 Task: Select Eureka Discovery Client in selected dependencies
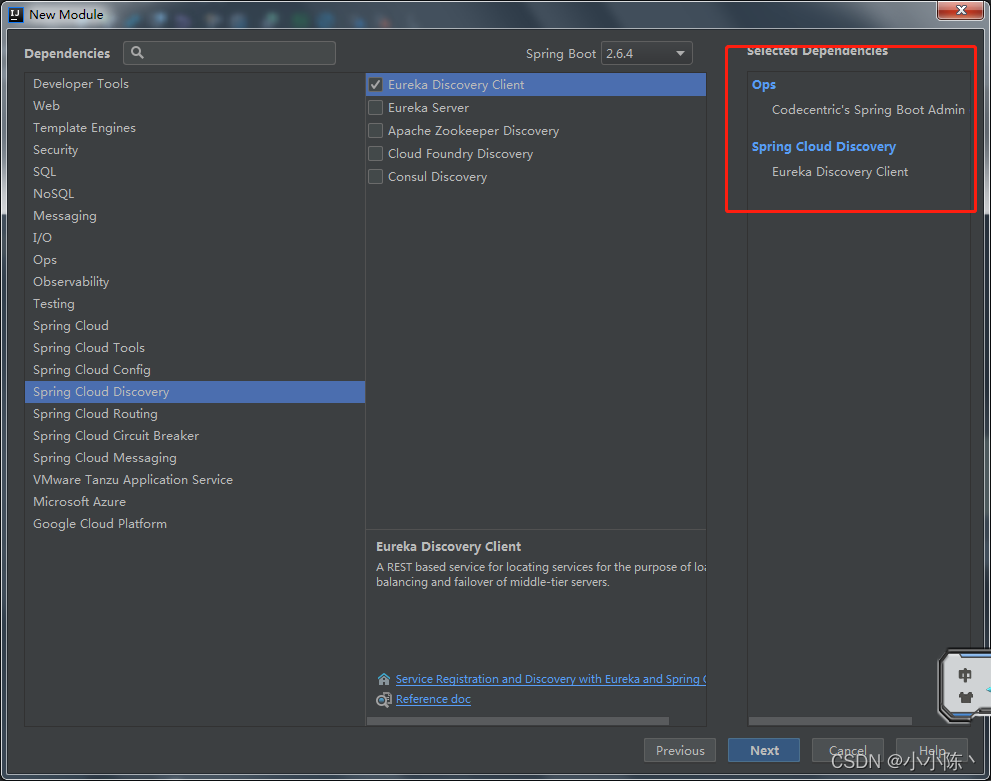pyautogui.click(x=839, y=172)
